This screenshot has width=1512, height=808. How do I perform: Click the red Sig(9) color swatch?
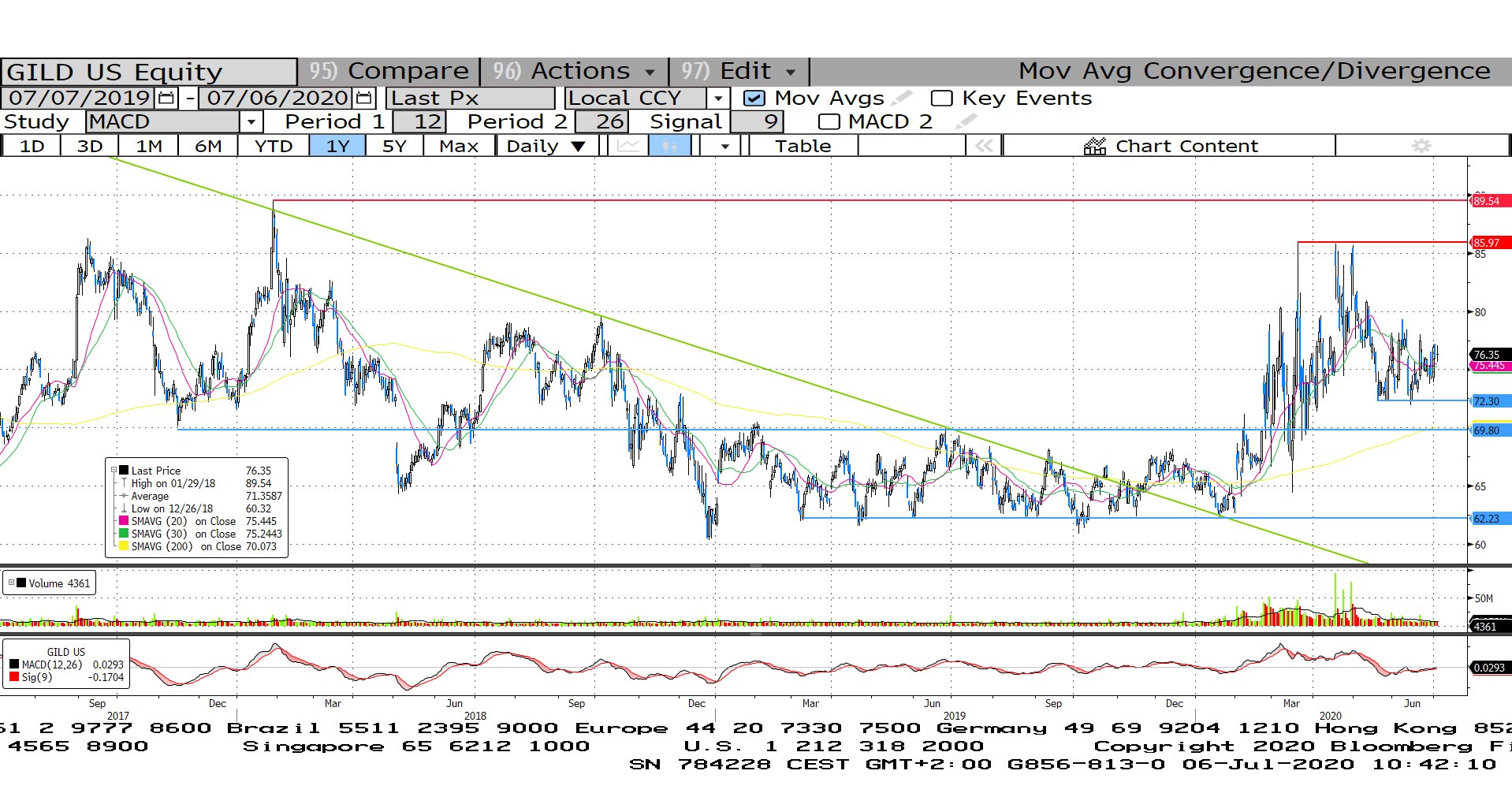14,677
